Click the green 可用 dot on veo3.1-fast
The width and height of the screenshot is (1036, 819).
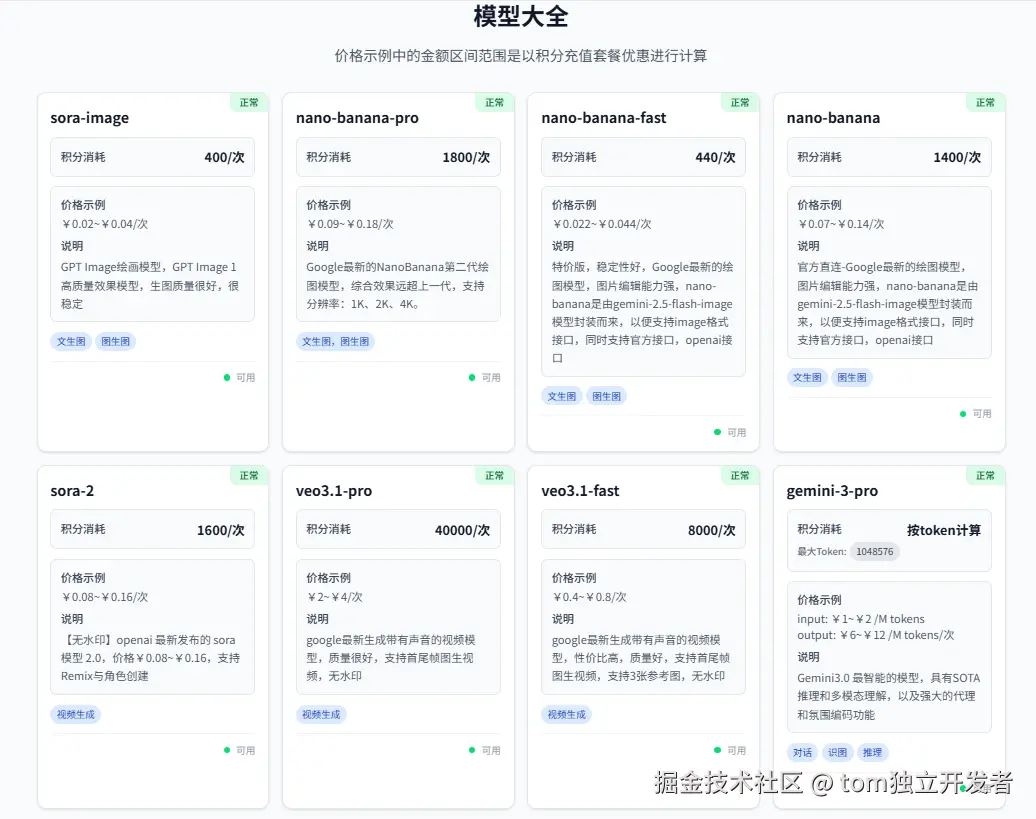click(718, 750)
